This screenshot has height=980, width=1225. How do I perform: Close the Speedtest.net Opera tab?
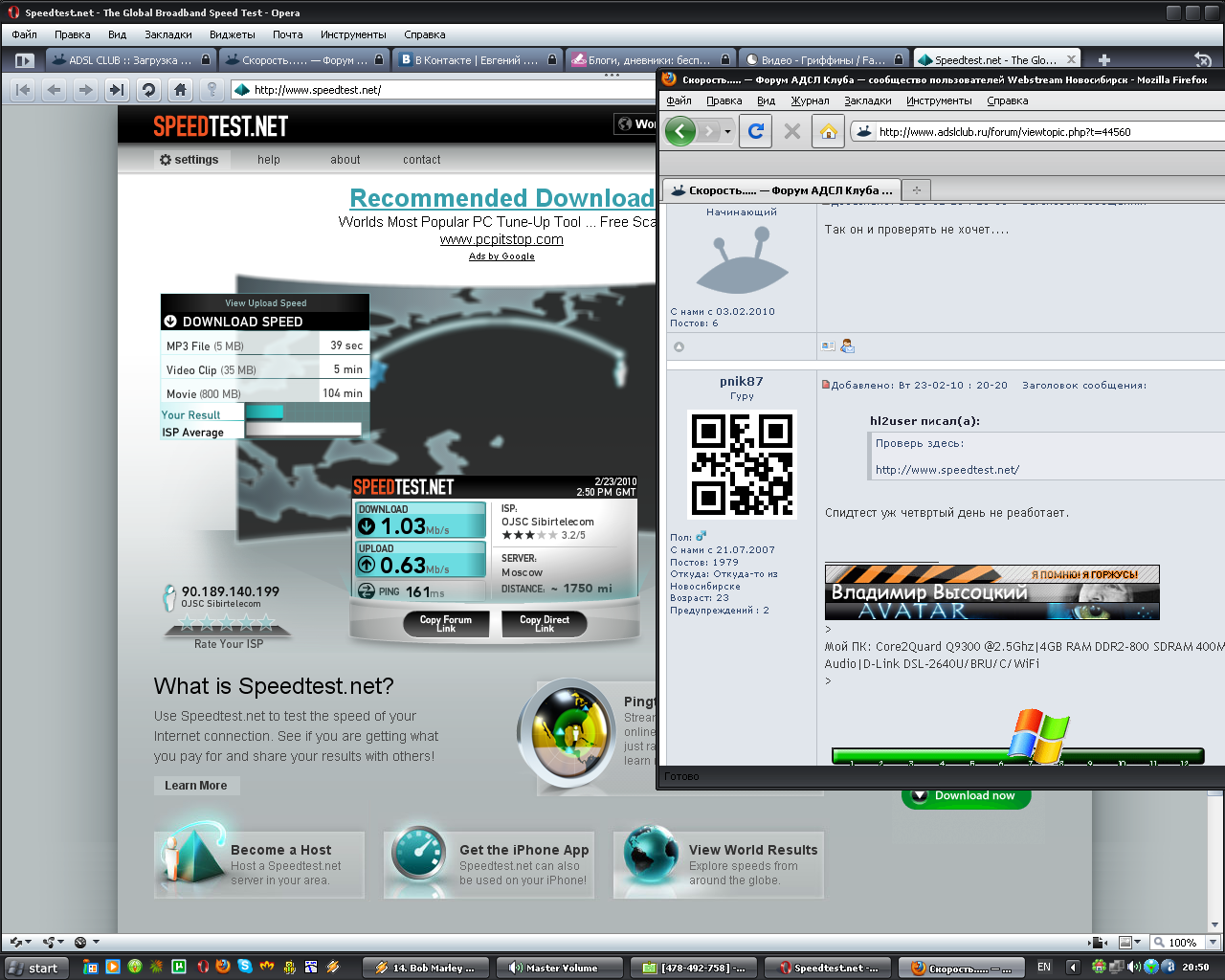click(1071, 59)
